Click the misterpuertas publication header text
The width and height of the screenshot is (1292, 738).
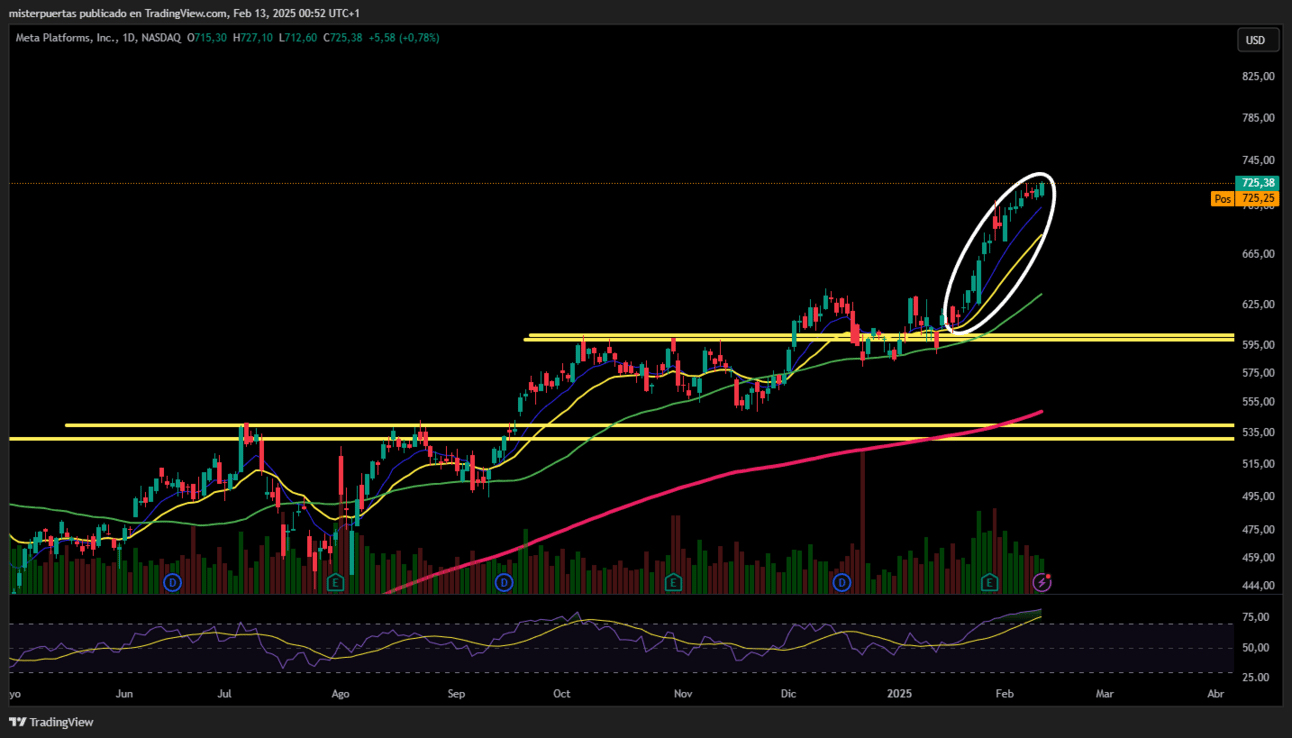point(185,13)
